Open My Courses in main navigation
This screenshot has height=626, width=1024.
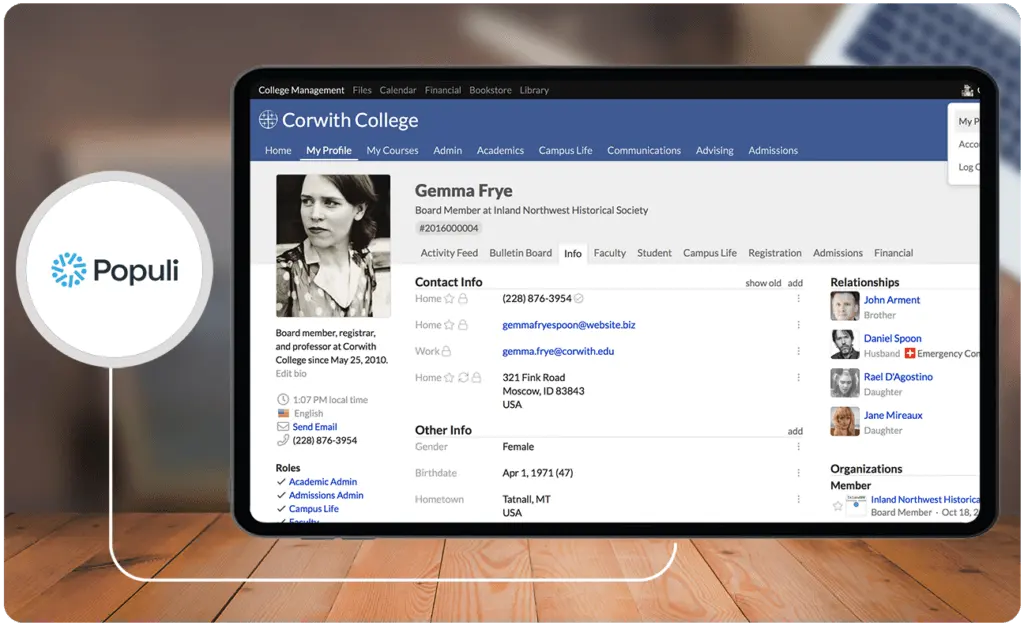click(x=392, y=150)
